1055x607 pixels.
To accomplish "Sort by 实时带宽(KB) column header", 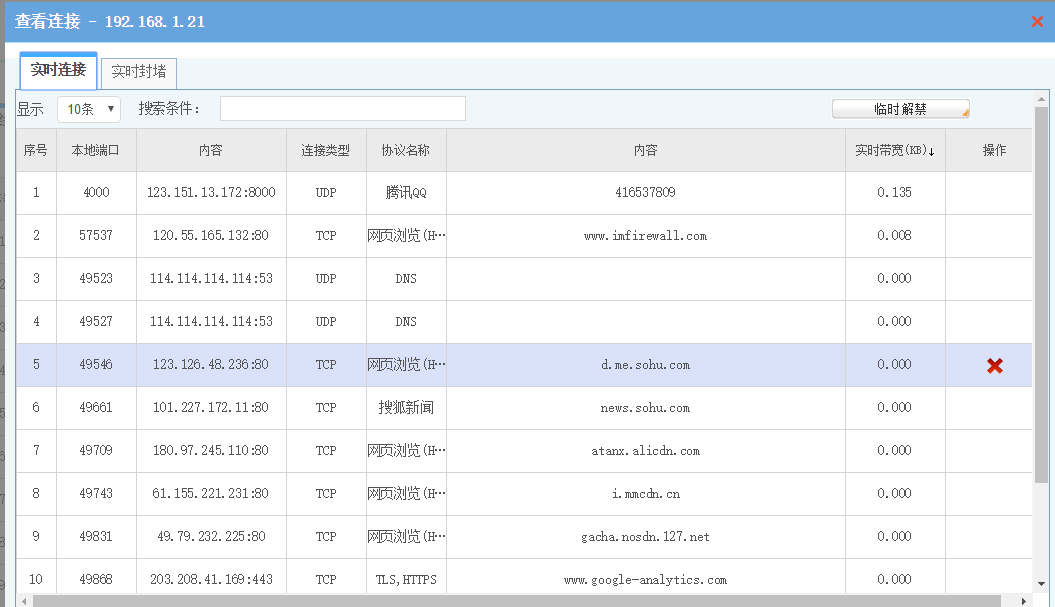I will [x=894, y=150].
